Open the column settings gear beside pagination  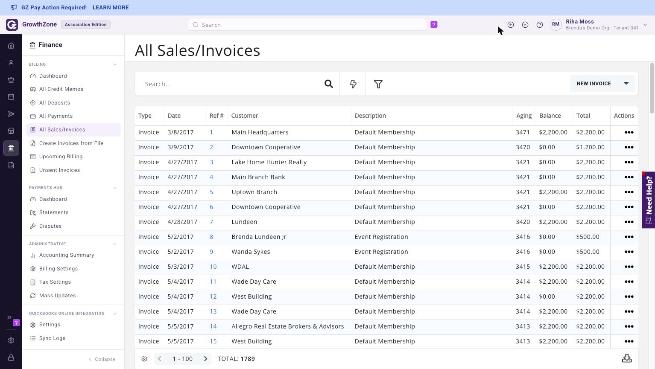coord(145,359)
